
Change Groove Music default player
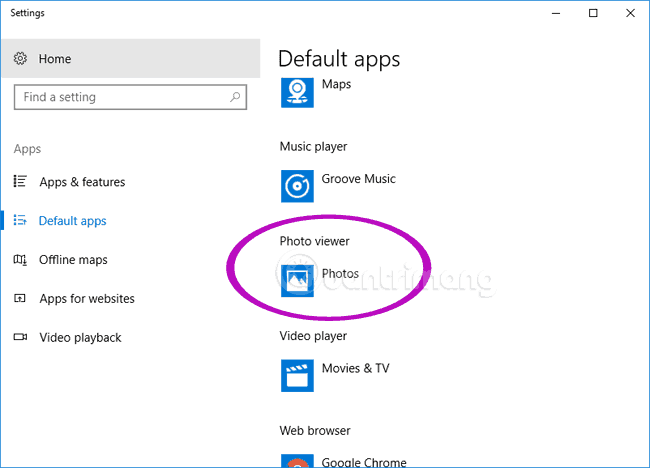pos(359,179)
